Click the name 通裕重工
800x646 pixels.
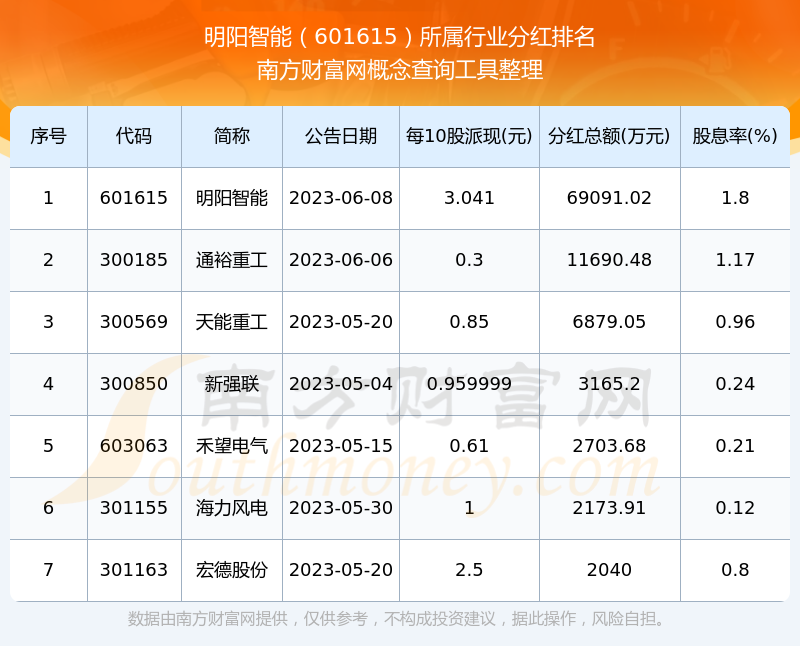pos(232,260)
